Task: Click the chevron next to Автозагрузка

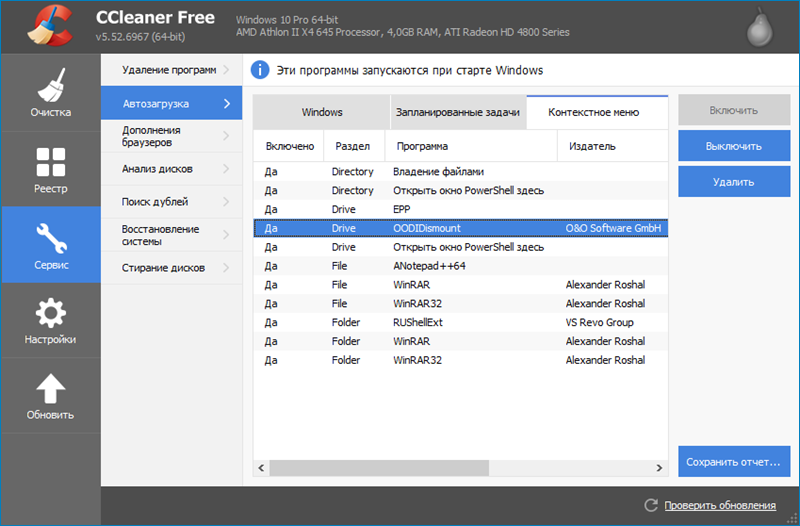Action: 227,104
